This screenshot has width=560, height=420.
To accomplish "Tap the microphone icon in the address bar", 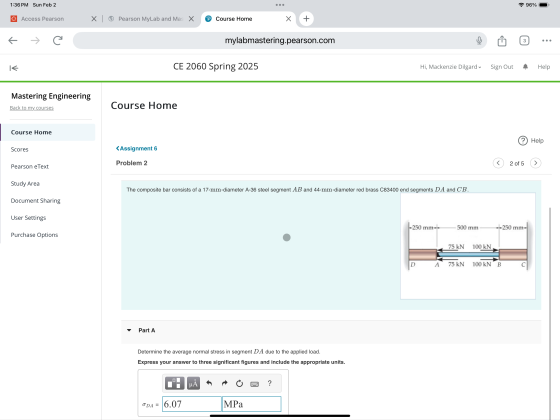I will [479, 40].
